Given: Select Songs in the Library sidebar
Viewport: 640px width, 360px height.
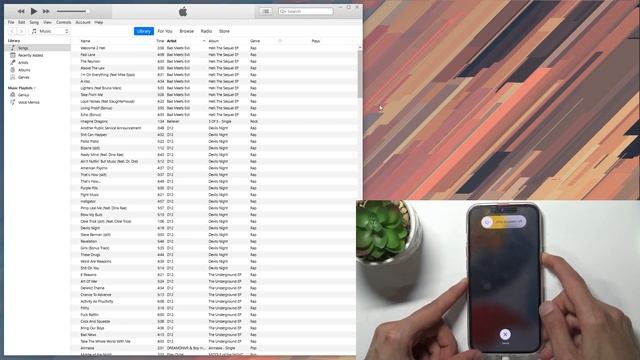Looking at the screenshot, I should click(x=38, y=48).
